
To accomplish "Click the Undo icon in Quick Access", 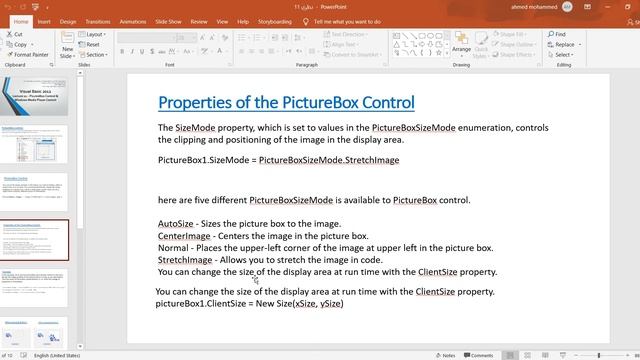I will pos(7,7).
